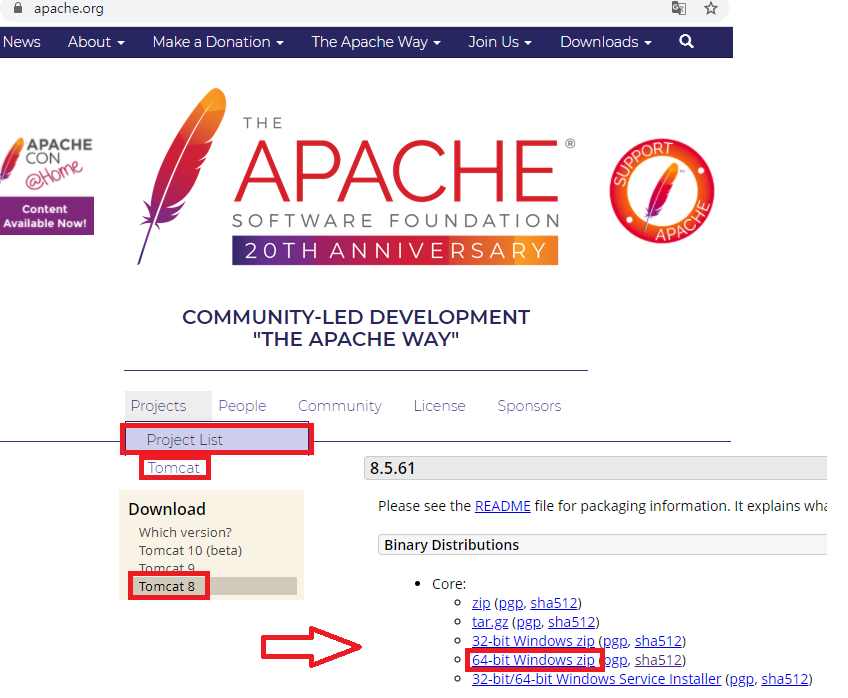Download 32-bit/64-bit Windows Service Installer
This screenshot has width=848, height=698.
pyautogui.click(x=596, y=679)
